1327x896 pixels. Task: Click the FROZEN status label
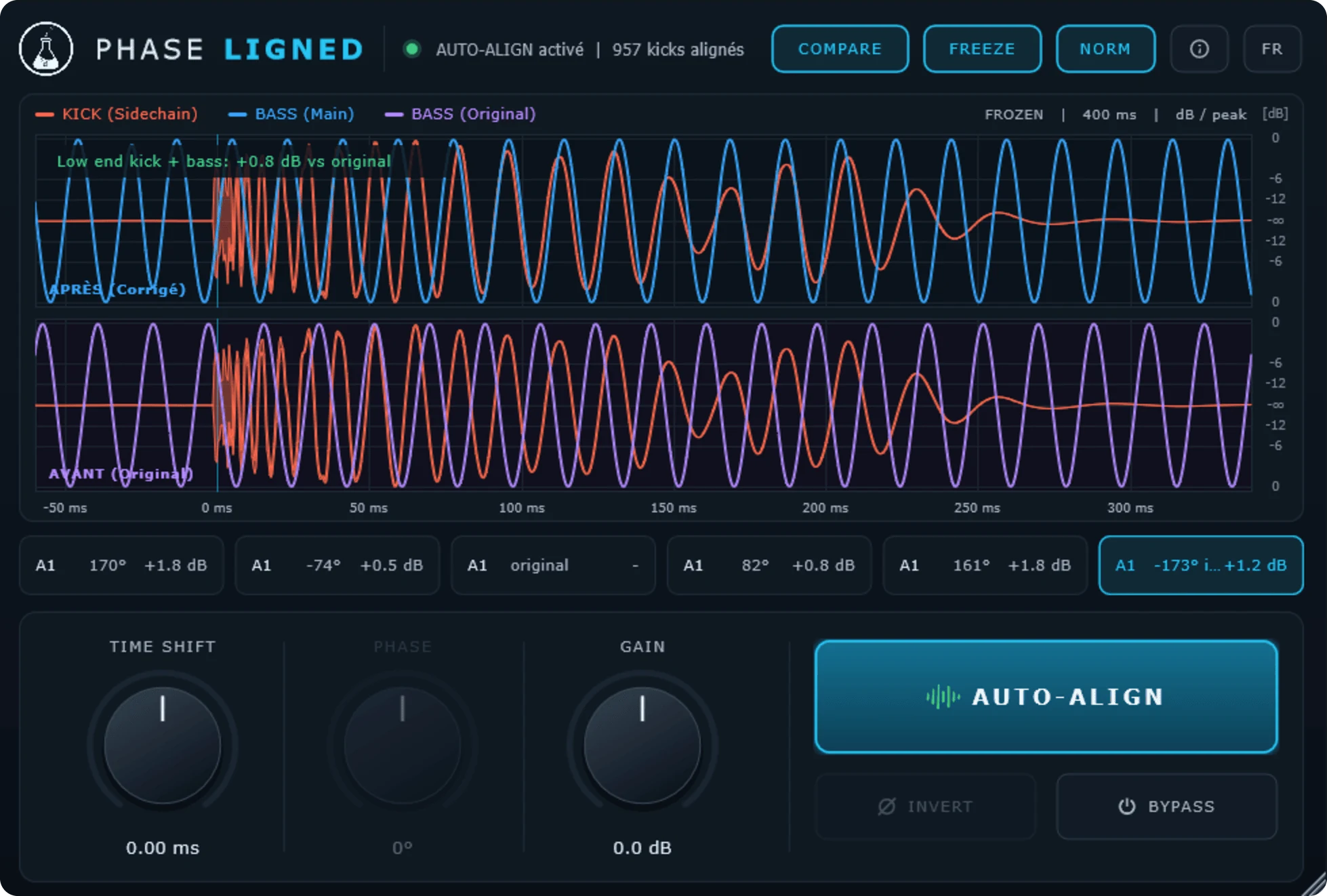pyautogui.click(x=1014, y=115)
